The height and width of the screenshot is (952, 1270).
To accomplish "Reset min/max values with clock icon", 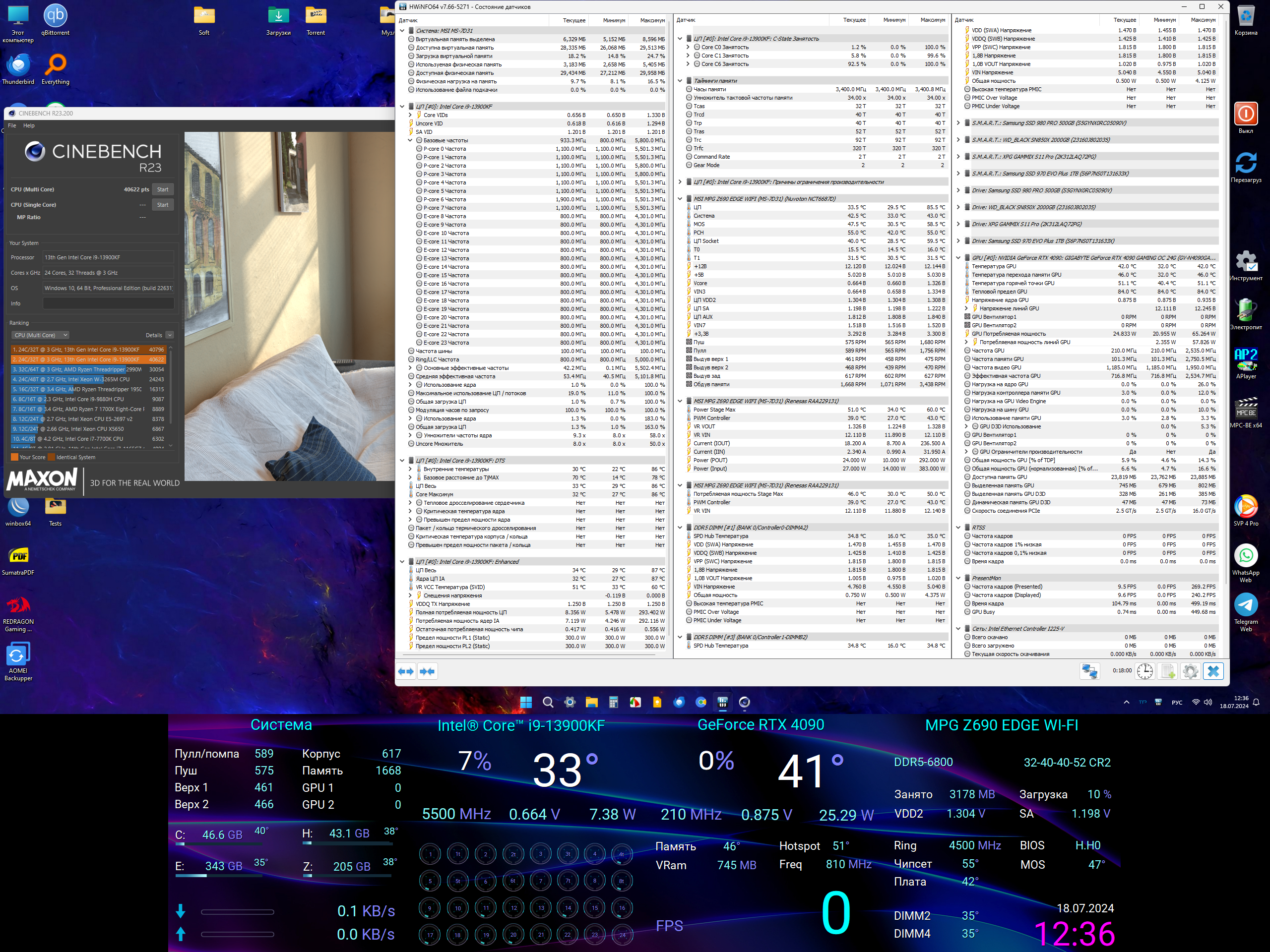I will (x=1145, y=671).
